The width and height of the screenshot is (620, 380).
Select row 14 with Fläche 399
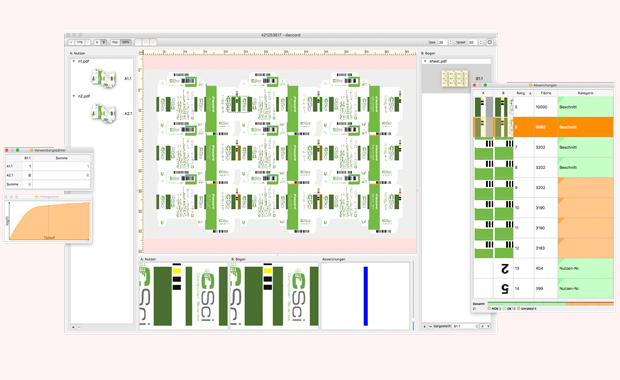point(543,288)
